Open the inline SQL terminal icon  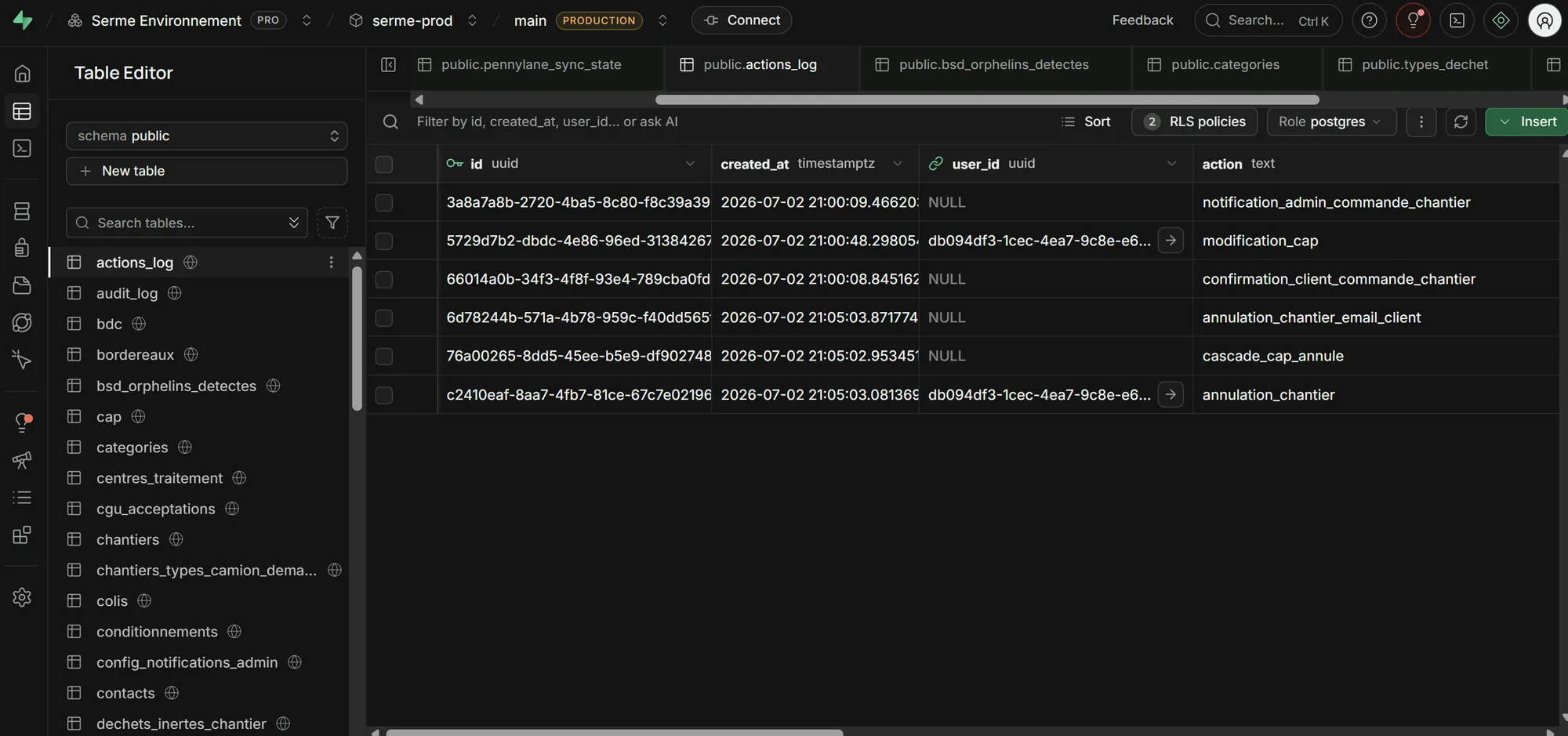click(1457, 20)
